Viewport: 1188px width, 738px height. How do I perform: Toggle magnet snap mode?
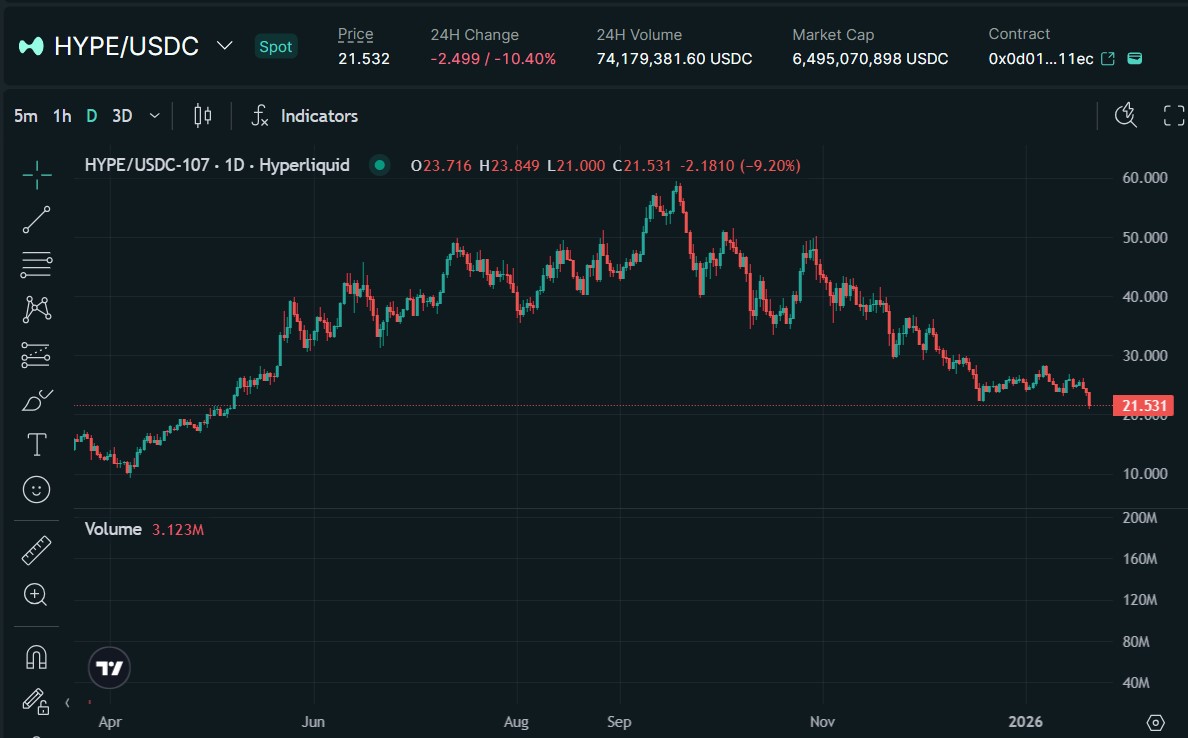point(36,657)
